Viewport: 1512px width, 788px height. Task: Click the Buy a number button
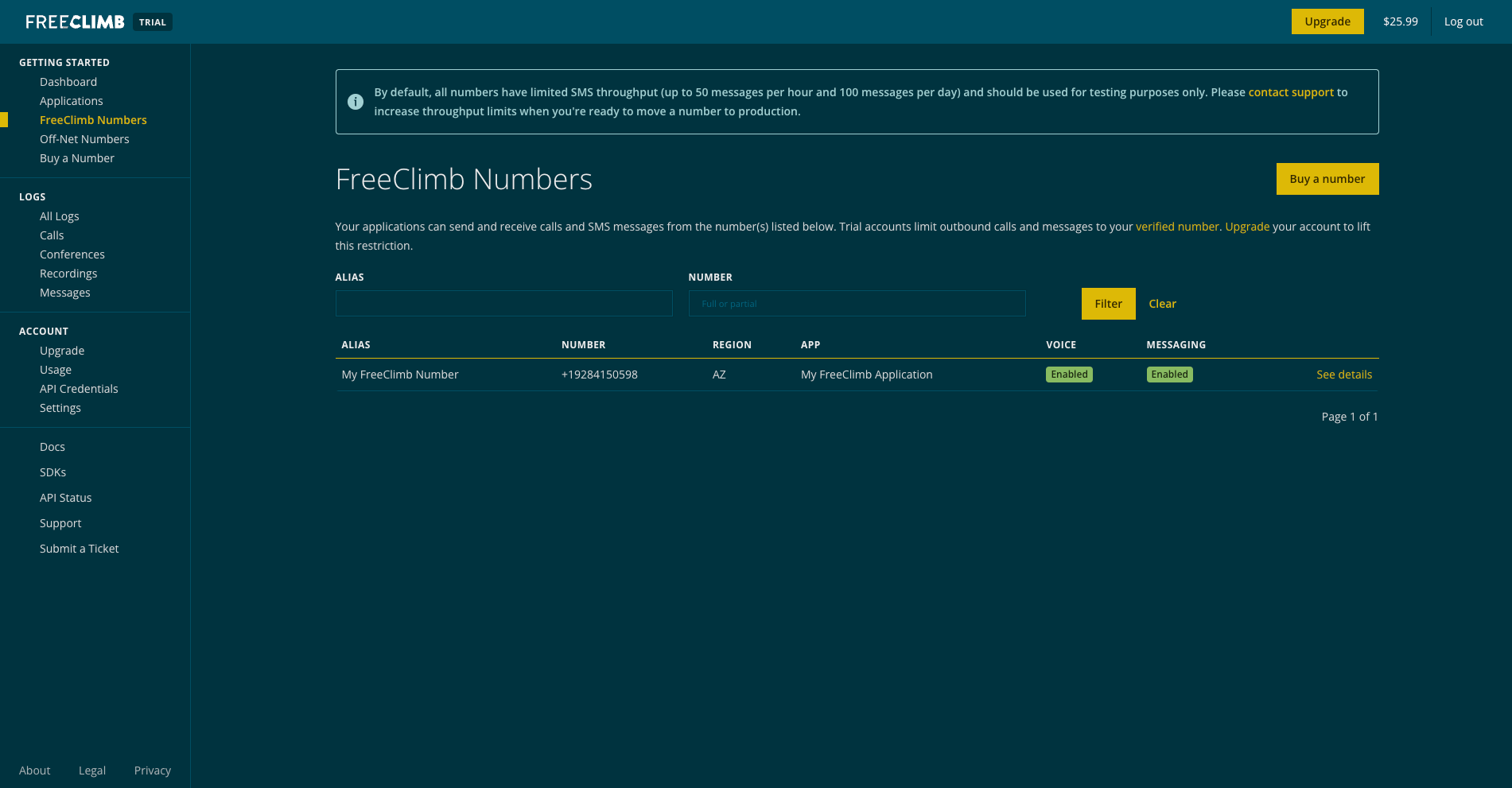point(1327,179)
